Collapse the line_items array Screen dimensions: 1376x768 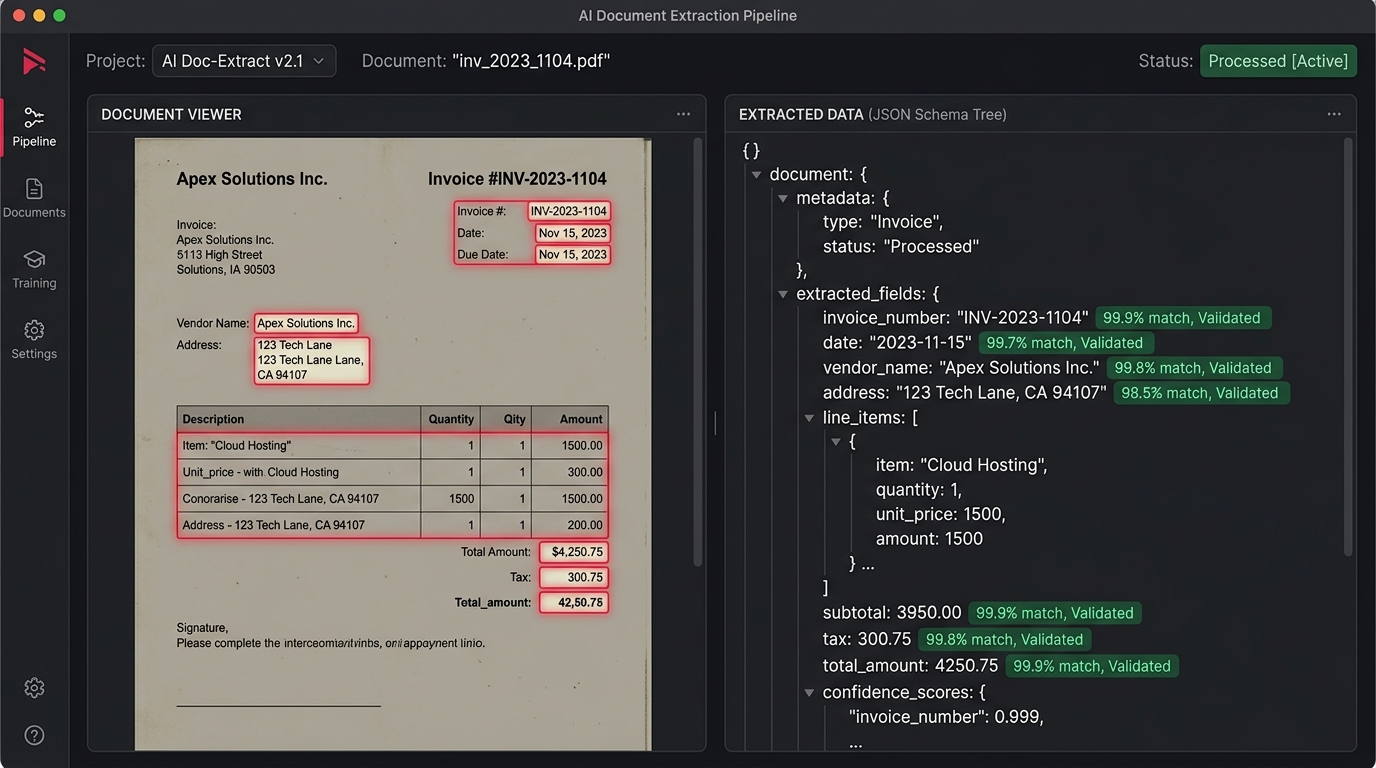[810, 418]
